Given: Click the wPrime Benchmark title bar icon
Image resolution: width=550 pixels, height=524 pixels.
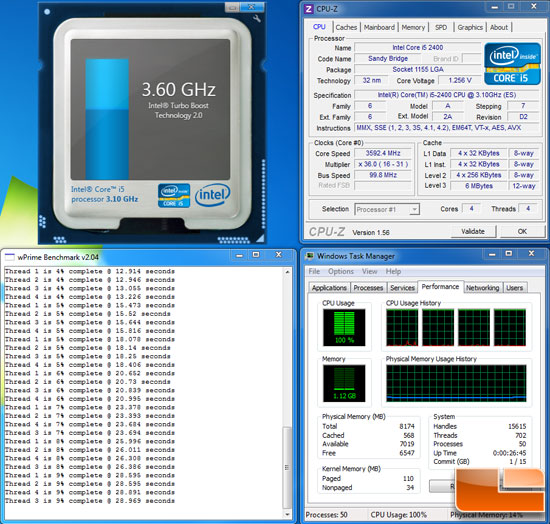Looking at the screenshot, I should click(9, 257).
